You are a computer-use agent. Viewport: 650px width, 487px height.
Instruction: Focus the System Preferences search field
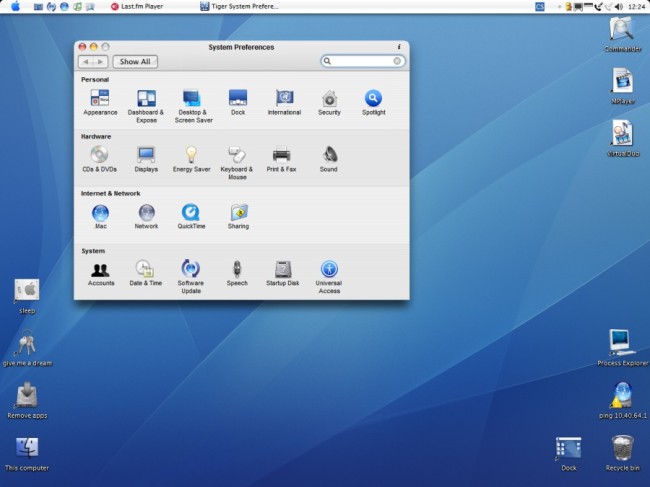tap(363, 61)
